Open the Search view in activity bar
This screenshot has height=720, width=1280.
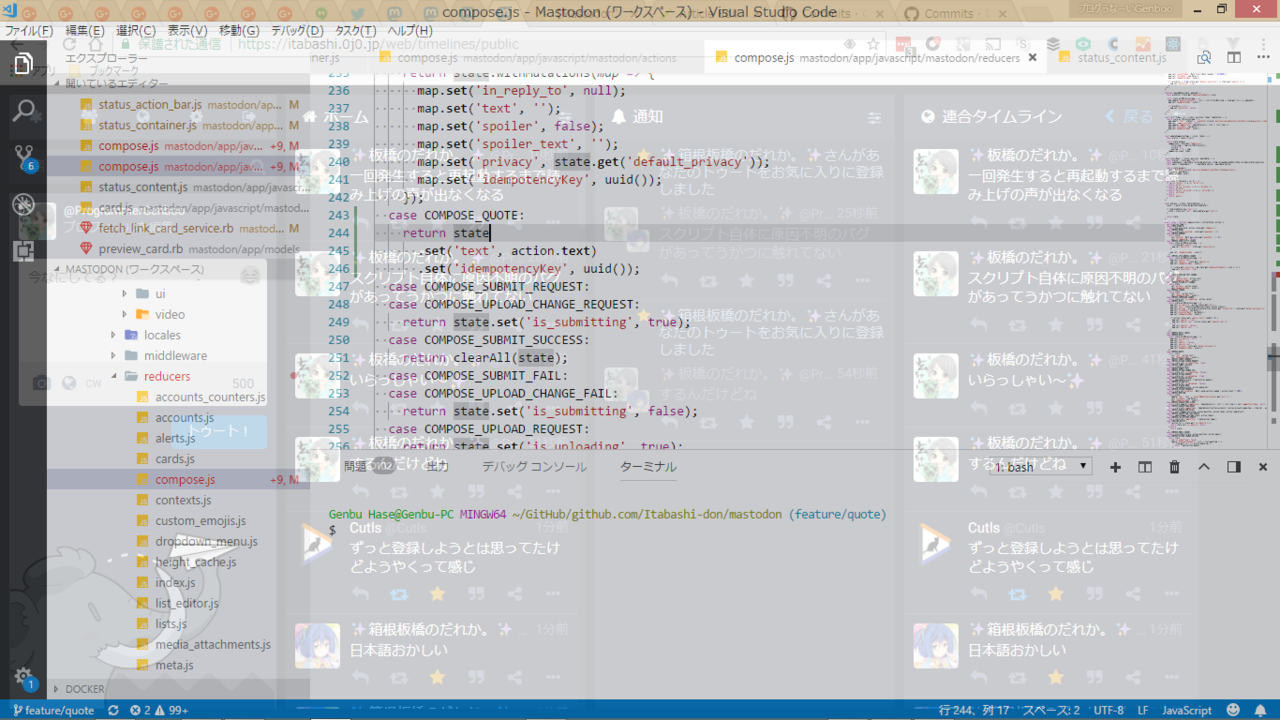tap(23, 110)
